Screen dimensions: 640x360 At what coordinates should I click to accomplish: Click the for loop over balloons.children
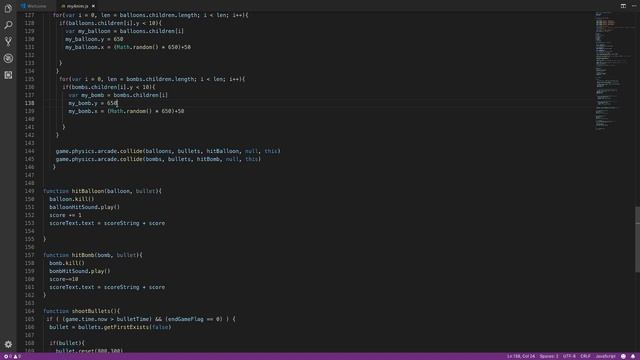(151, 15)
